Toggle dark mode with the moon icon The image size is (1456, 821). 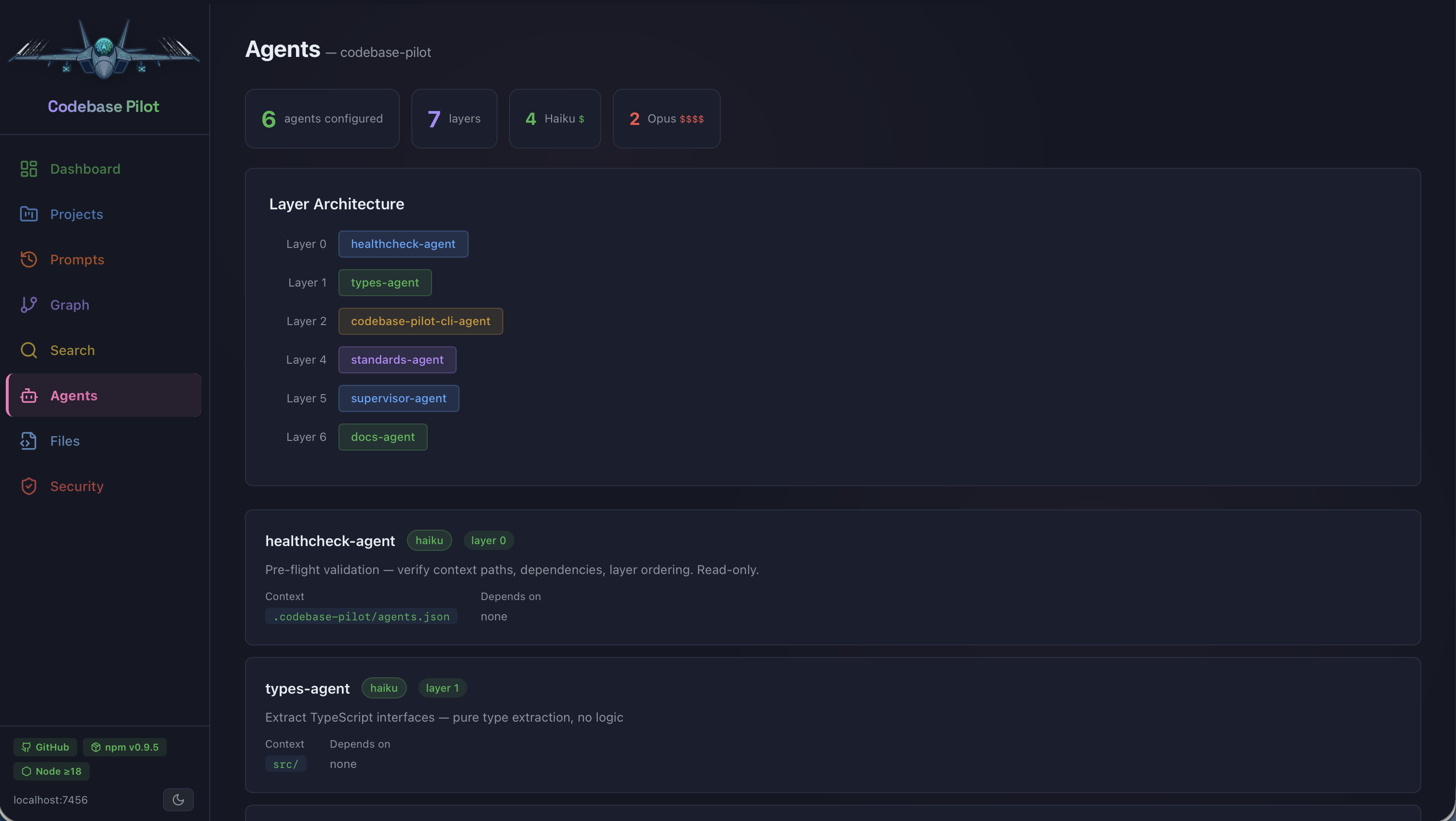click(178, 799)
